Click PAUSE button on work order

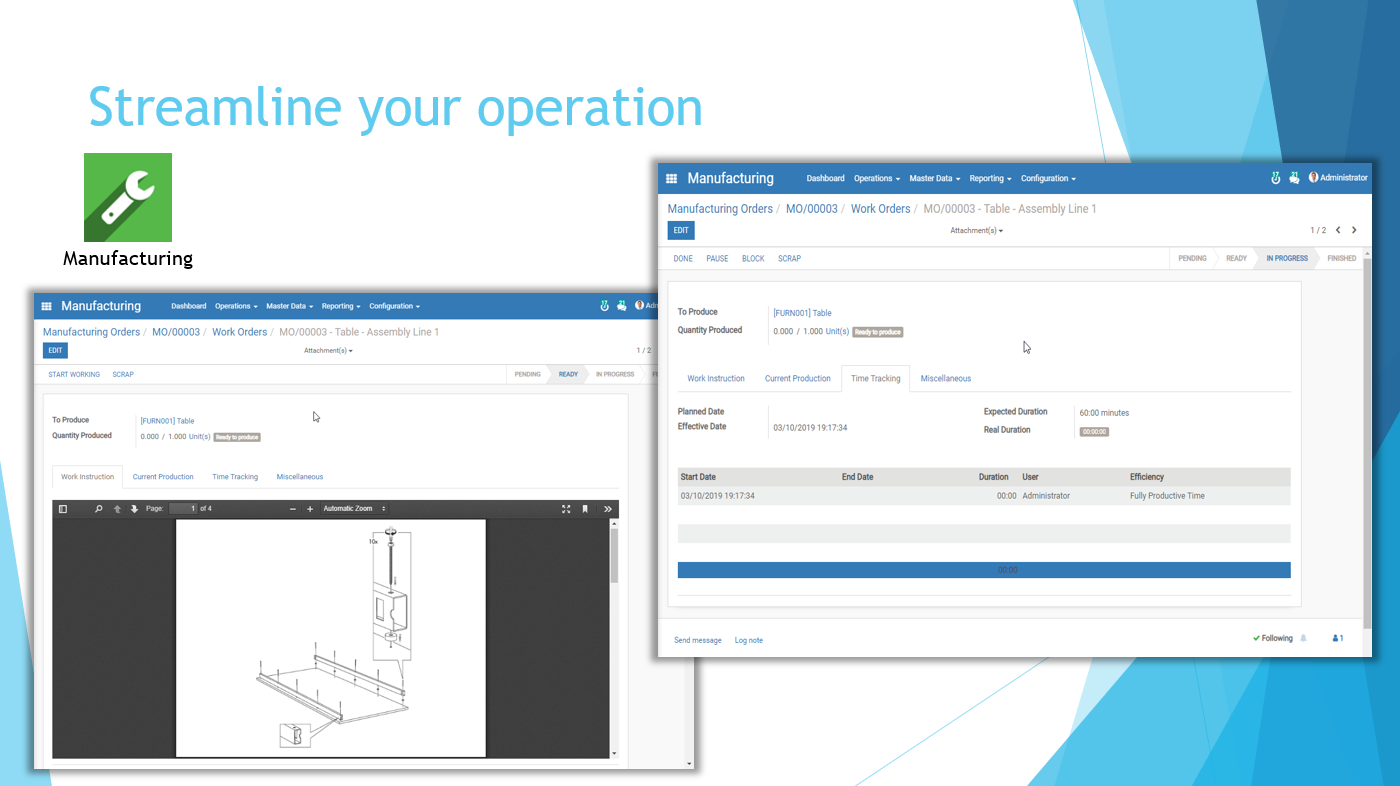717,258
